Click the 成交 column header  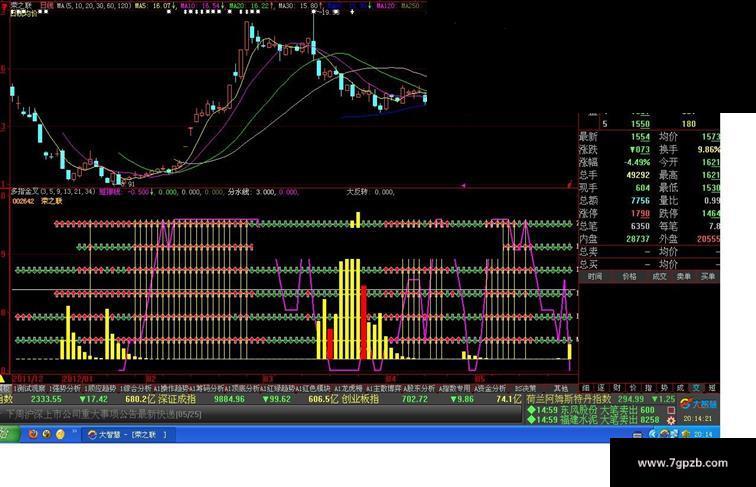pos(659,276)
